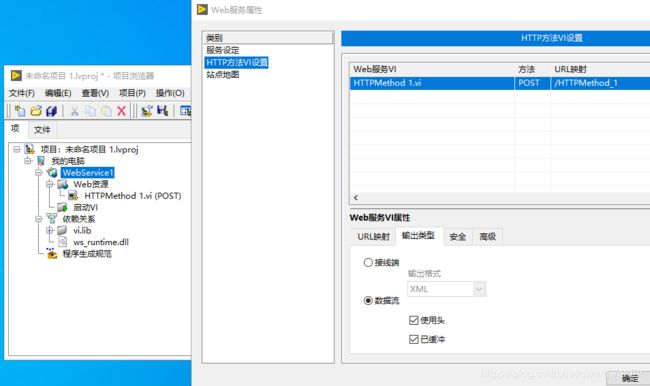Click the Open folder toolbar icon
This screenshot has height=386, width=650.
point(36,111)
